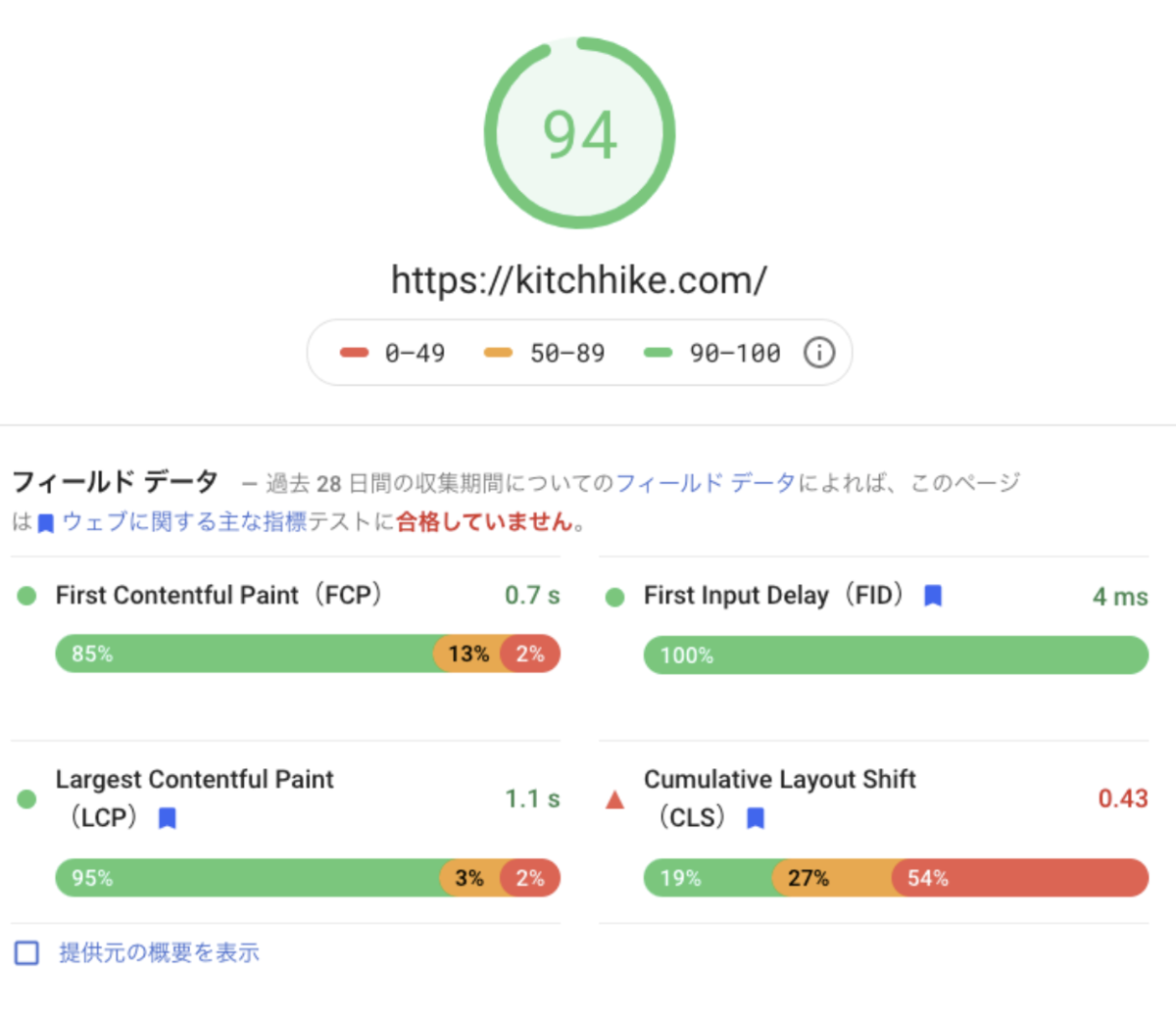Click the 100% FID distribution bar

pyautogui.click(x=896, y=654)
